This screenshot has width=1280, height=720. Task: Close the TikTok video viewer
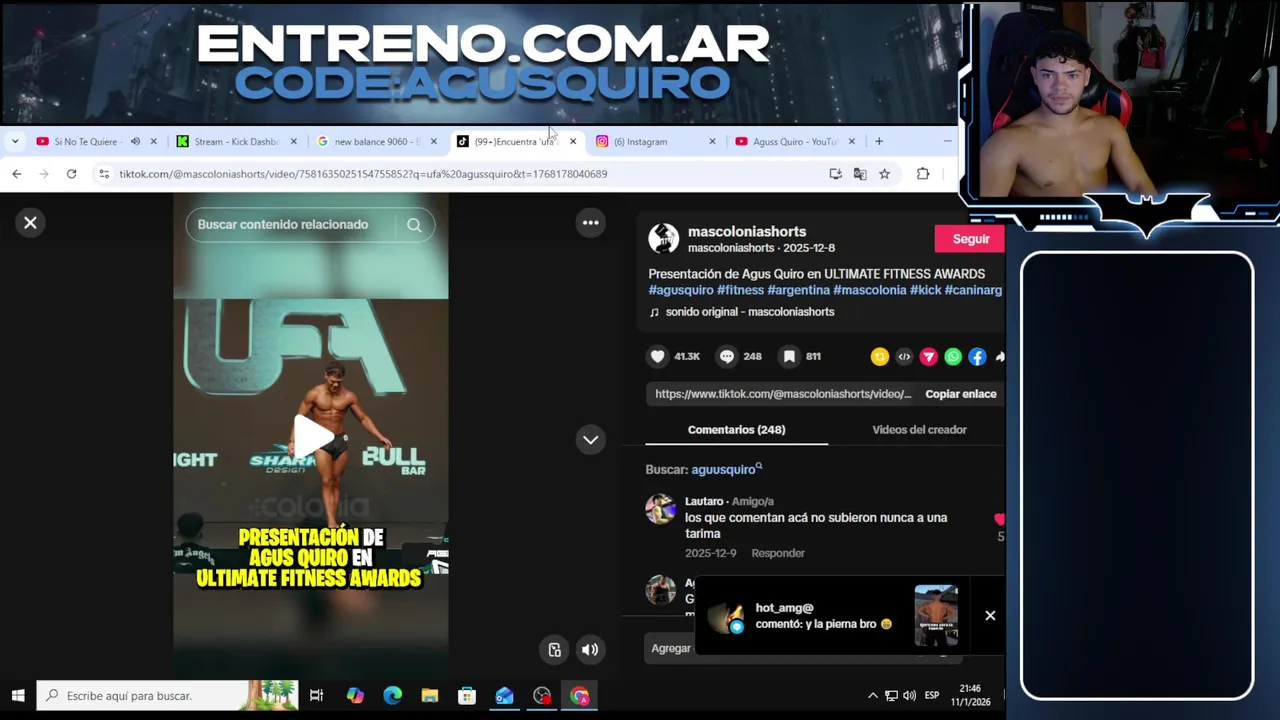30,223
